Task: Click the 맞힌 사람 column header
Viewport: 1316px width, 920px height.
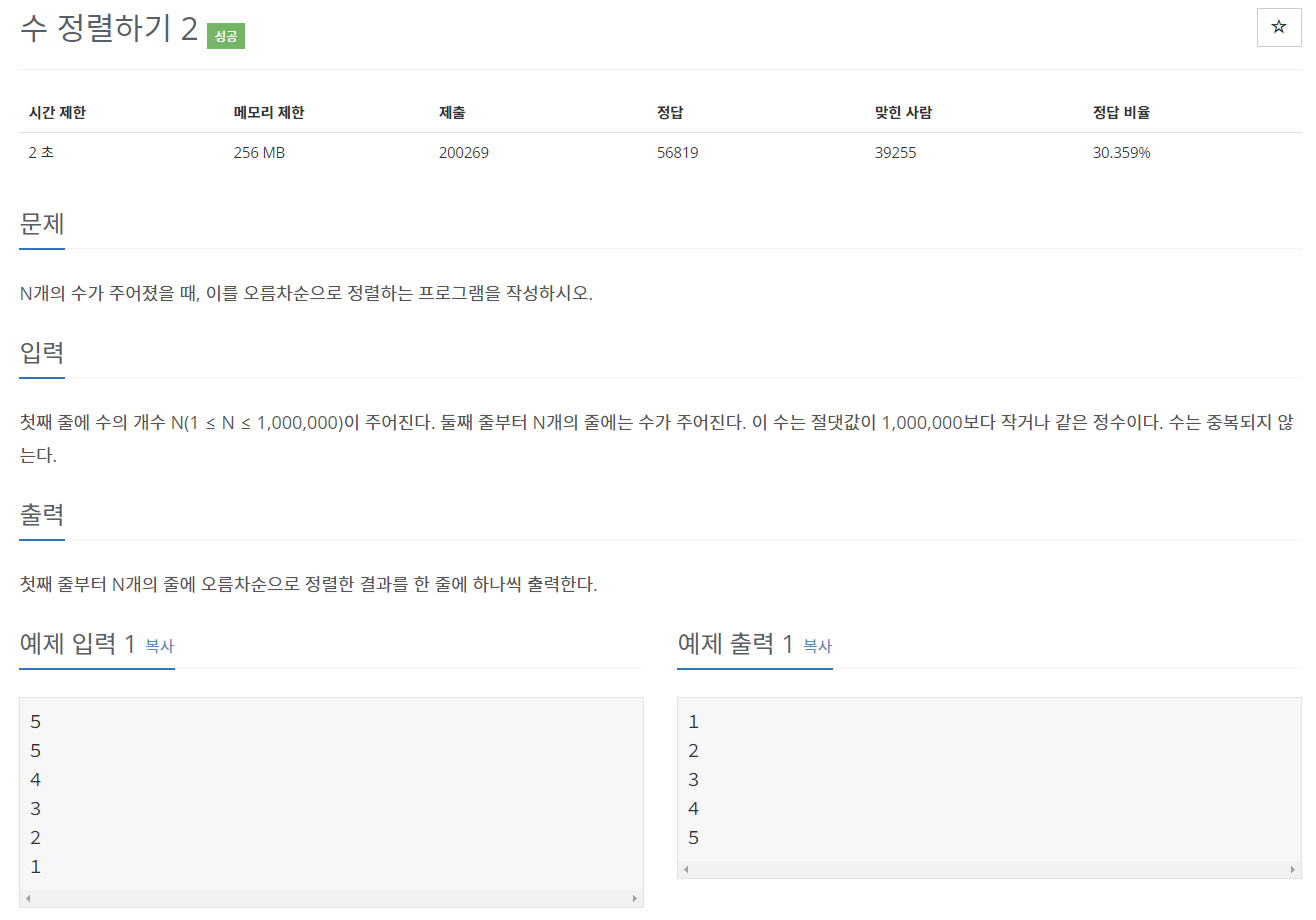Action: click(x=903, y=112)
